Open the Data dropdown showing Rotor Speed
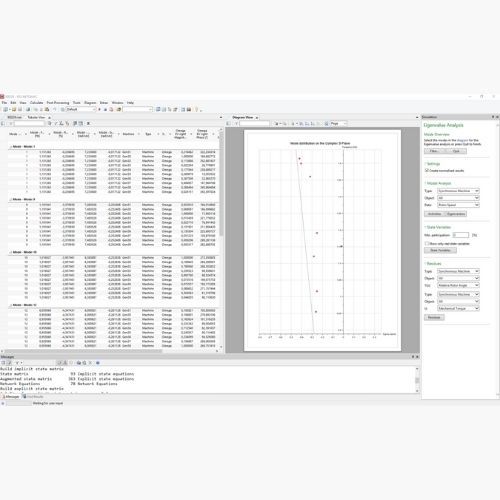Screen dimensions: 500x500 click(458, 205)
